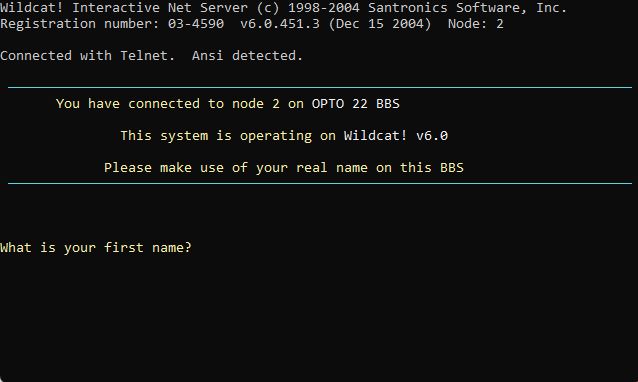Select the version text v6.0.451.3

(x=280, y=24)
